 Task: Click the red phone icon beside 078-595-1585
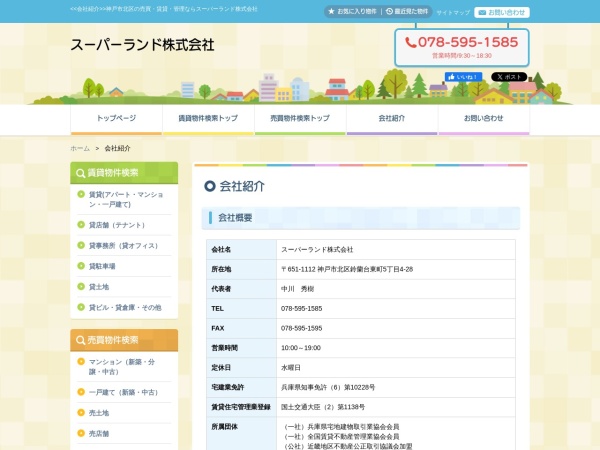[410, 42]
